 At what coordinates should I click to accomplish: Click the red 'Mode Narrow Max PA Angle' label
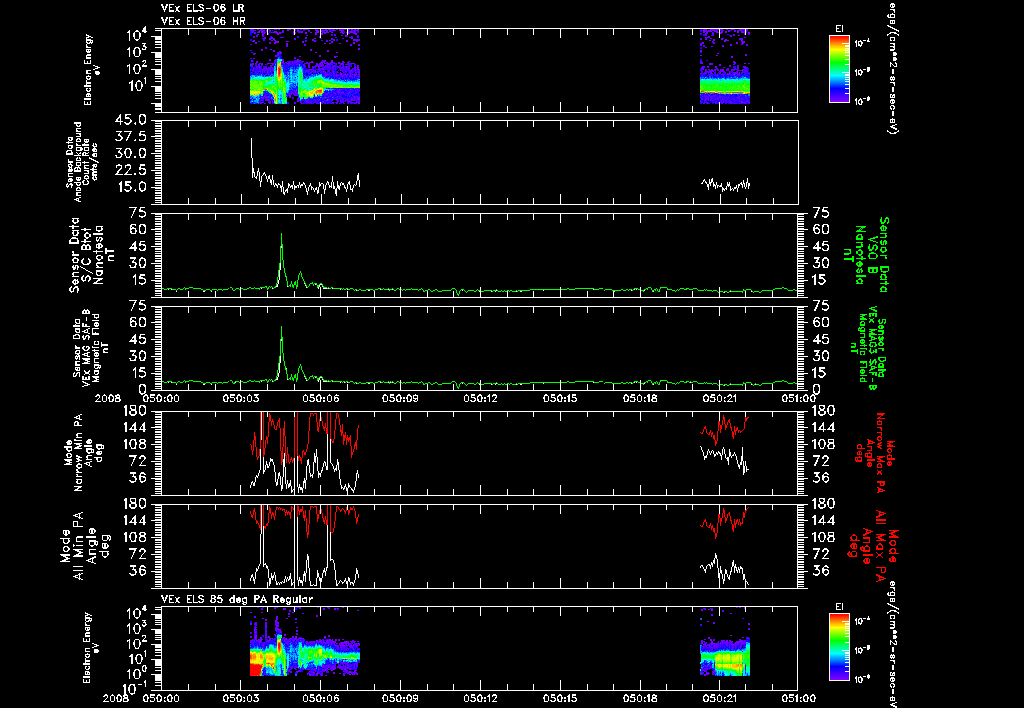pyautogui.click(x=875, y=453)
